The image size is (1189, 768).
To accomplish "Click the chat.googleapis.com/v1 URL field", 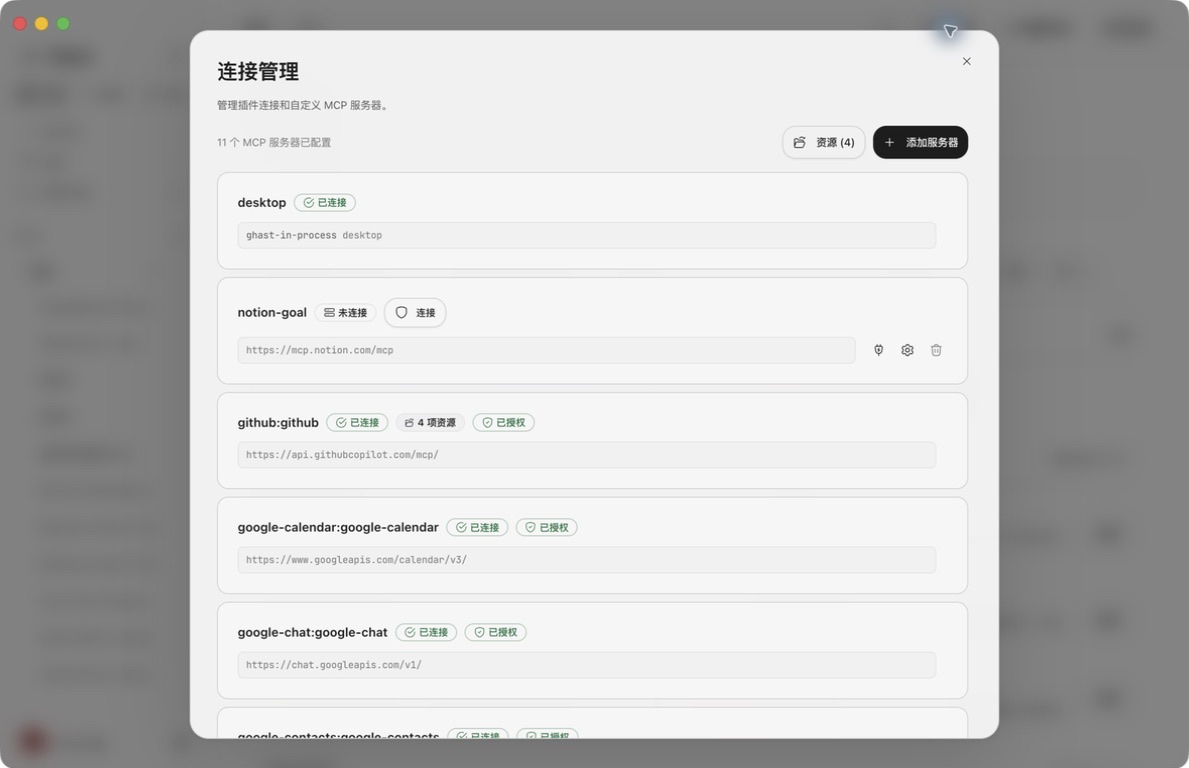I will pos(586,665).
